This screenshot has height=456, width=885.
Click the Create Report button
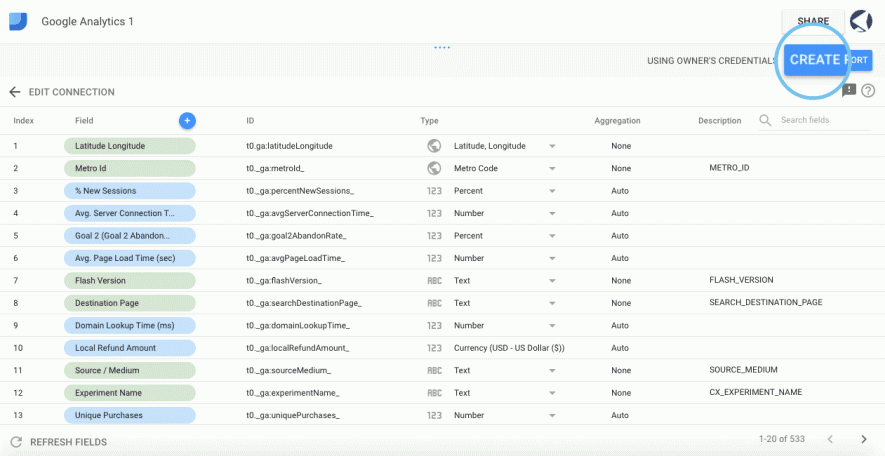pyautogui.click(x=828, y=60)
